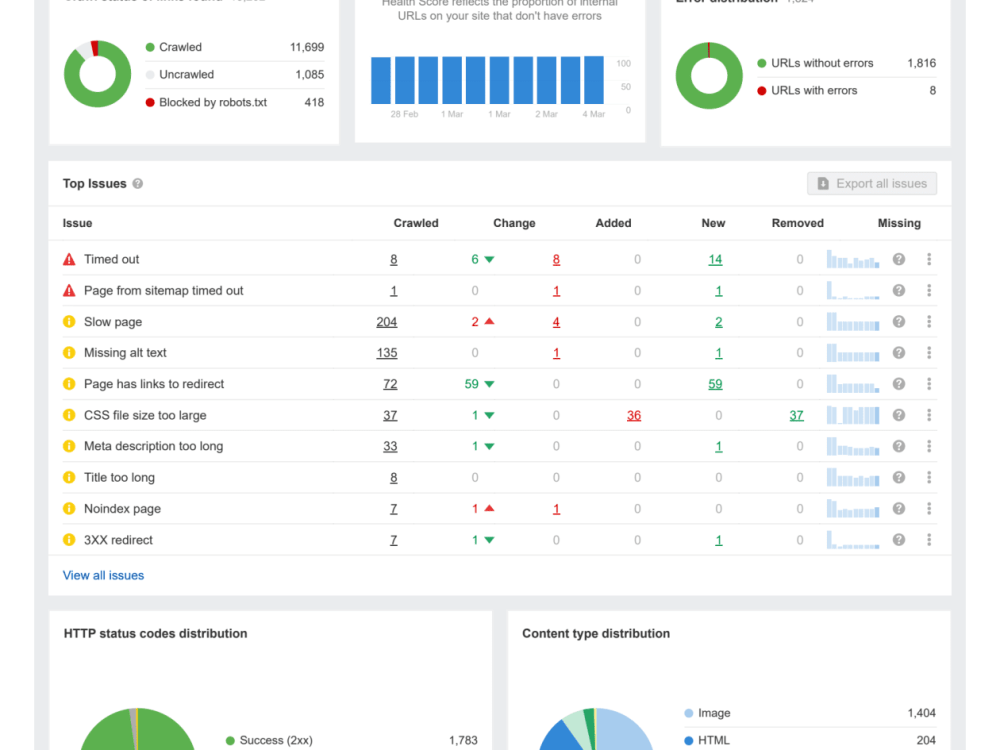Click Noindex page issue name

pyautogui.click(x=122, y=509)
